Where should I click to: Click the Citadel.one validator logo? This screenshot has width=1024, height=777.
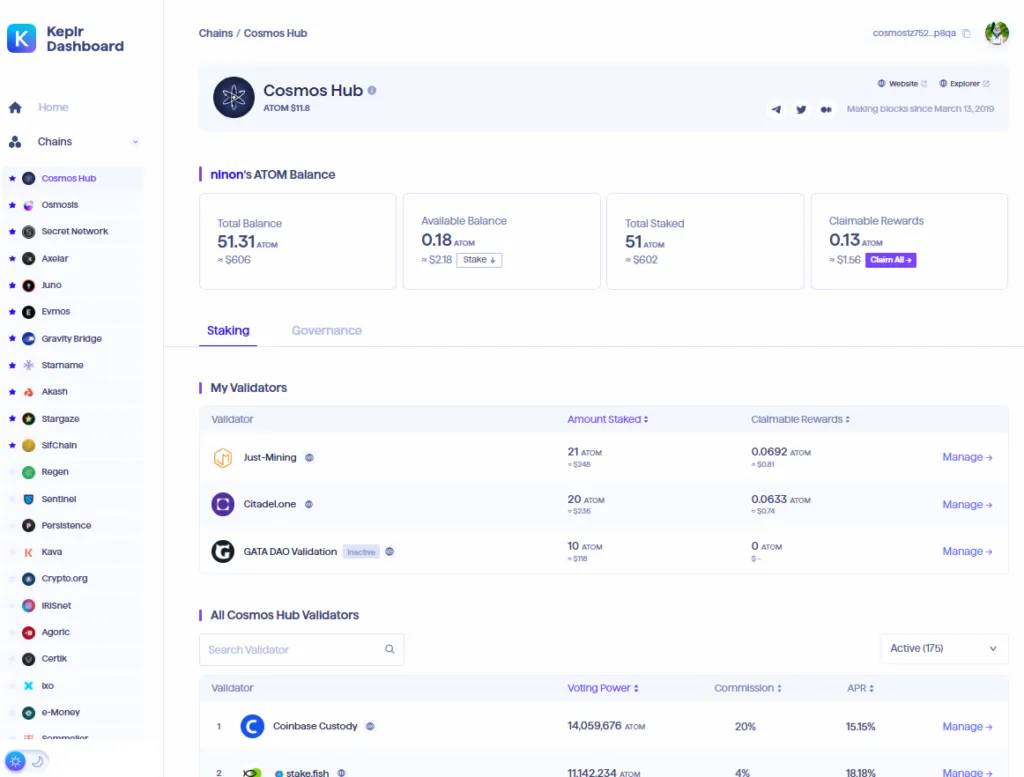223,505
